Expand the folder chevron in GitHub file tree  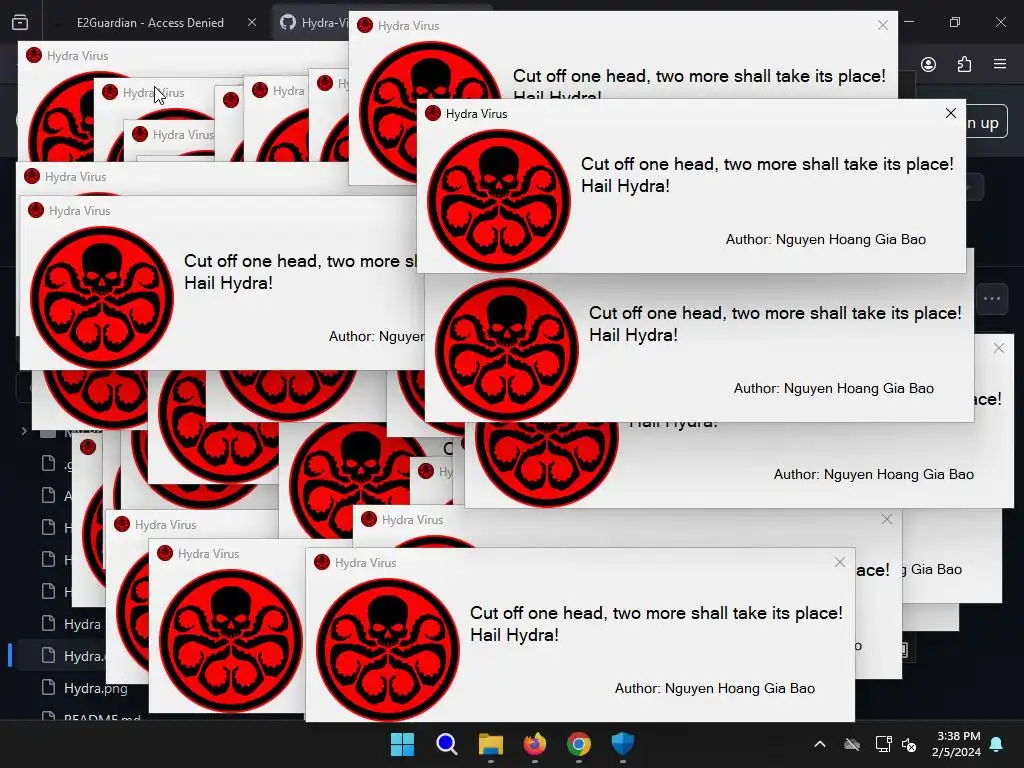[x=24, y=431]
